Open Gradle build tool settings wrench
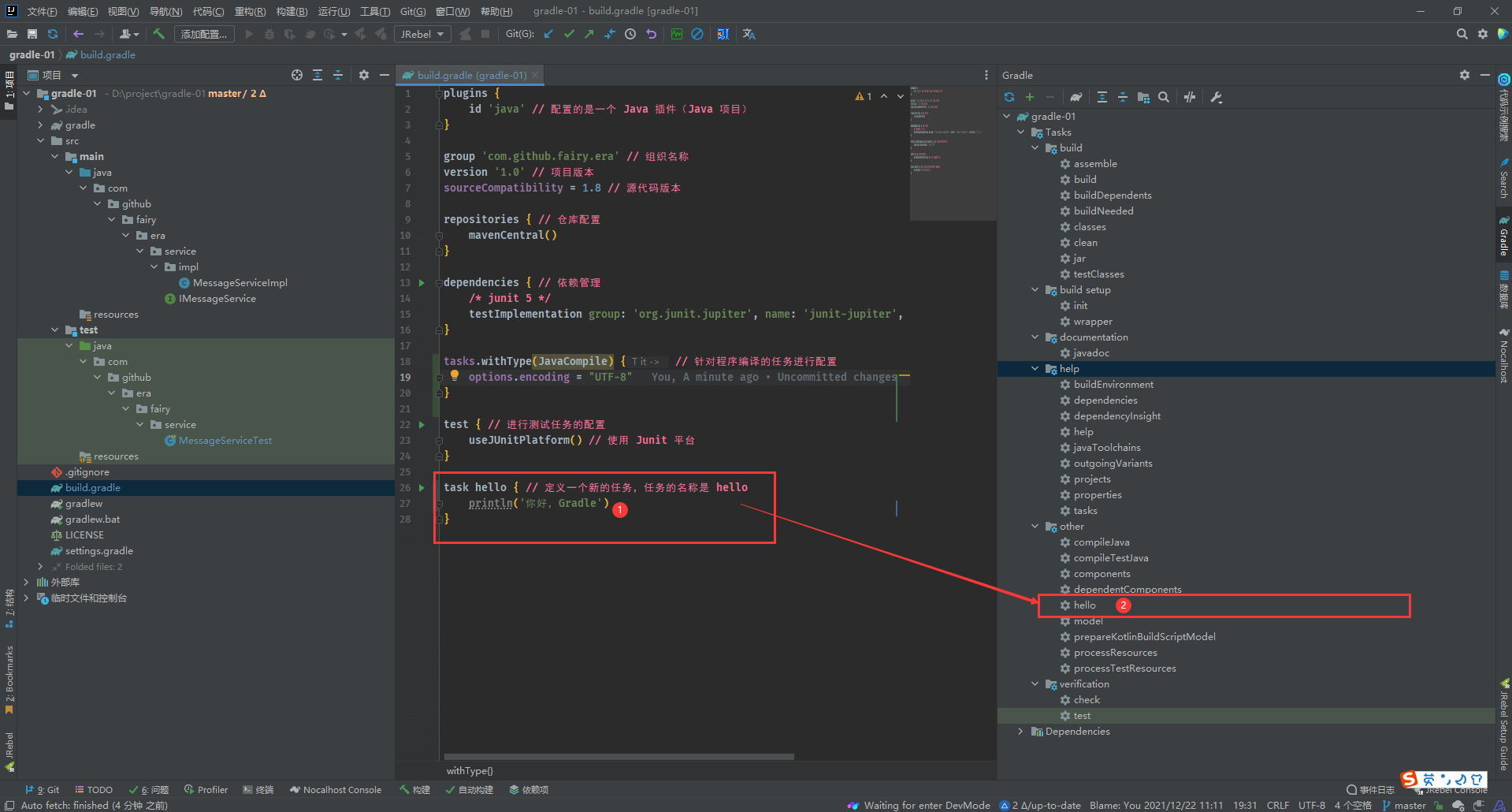The image size is (1512, 812). (x=1216, y=97)
